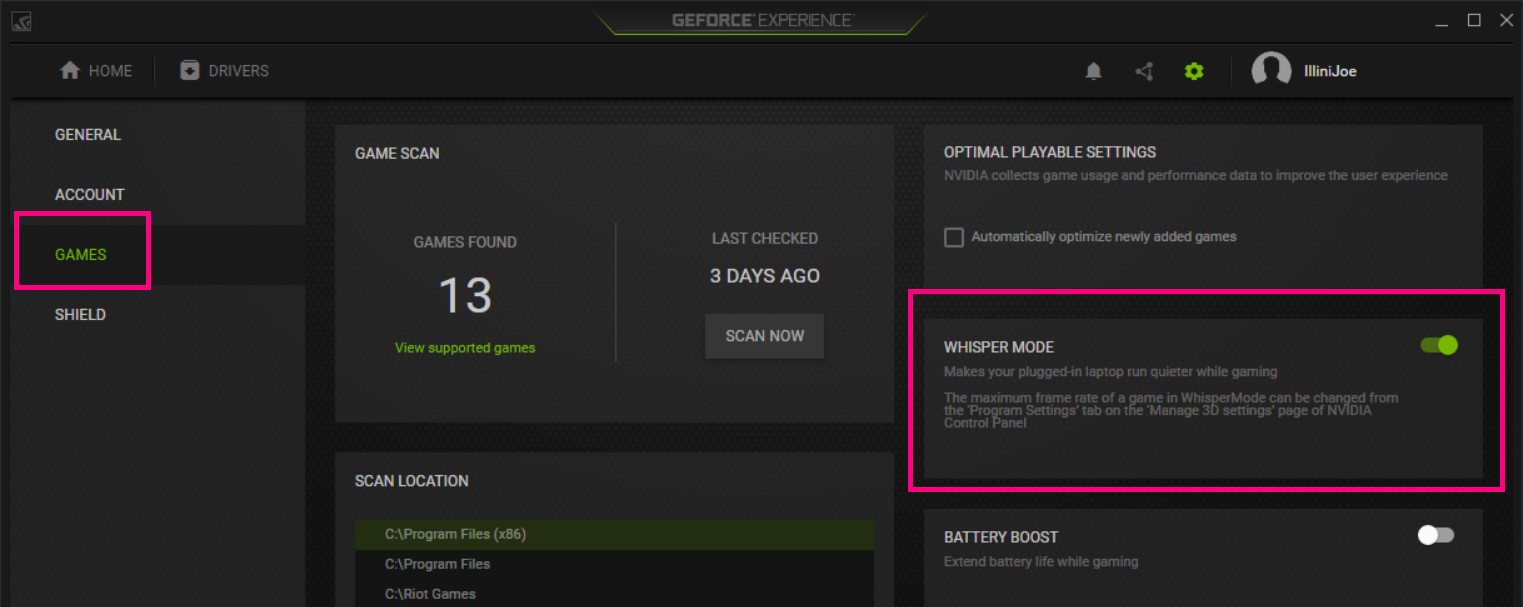Open the notifications bell
This screenshot has height=607, width=1523.
(x=1094, y=71)
